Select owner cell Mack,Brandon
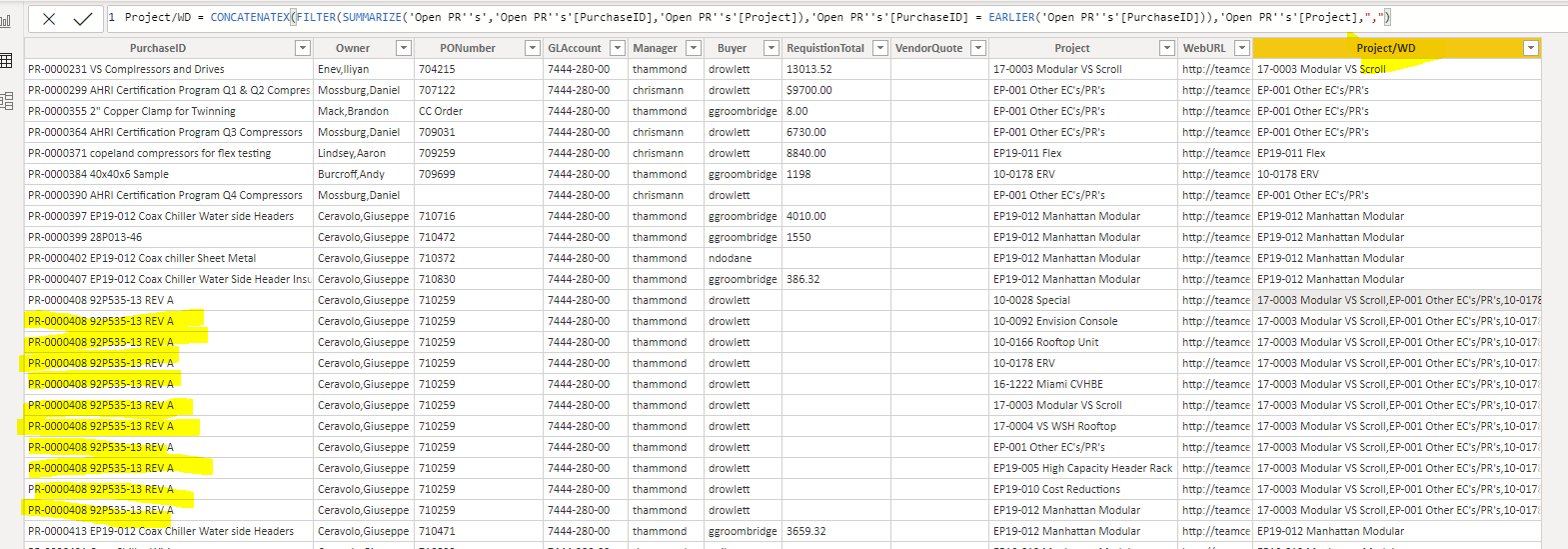1568x549 pixels. click(364, 111)
